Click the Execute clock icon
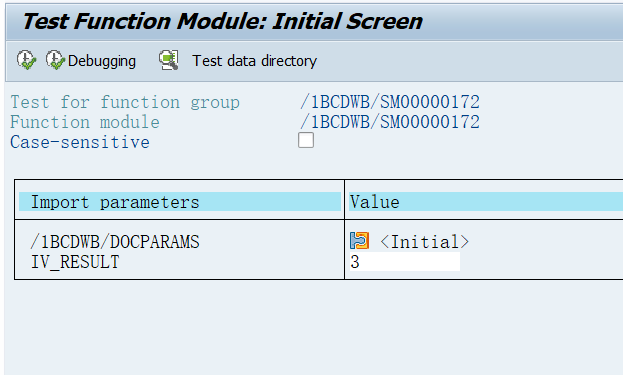Screen dimensions: 623x375 pyautogui.click(x=26, y=60)
